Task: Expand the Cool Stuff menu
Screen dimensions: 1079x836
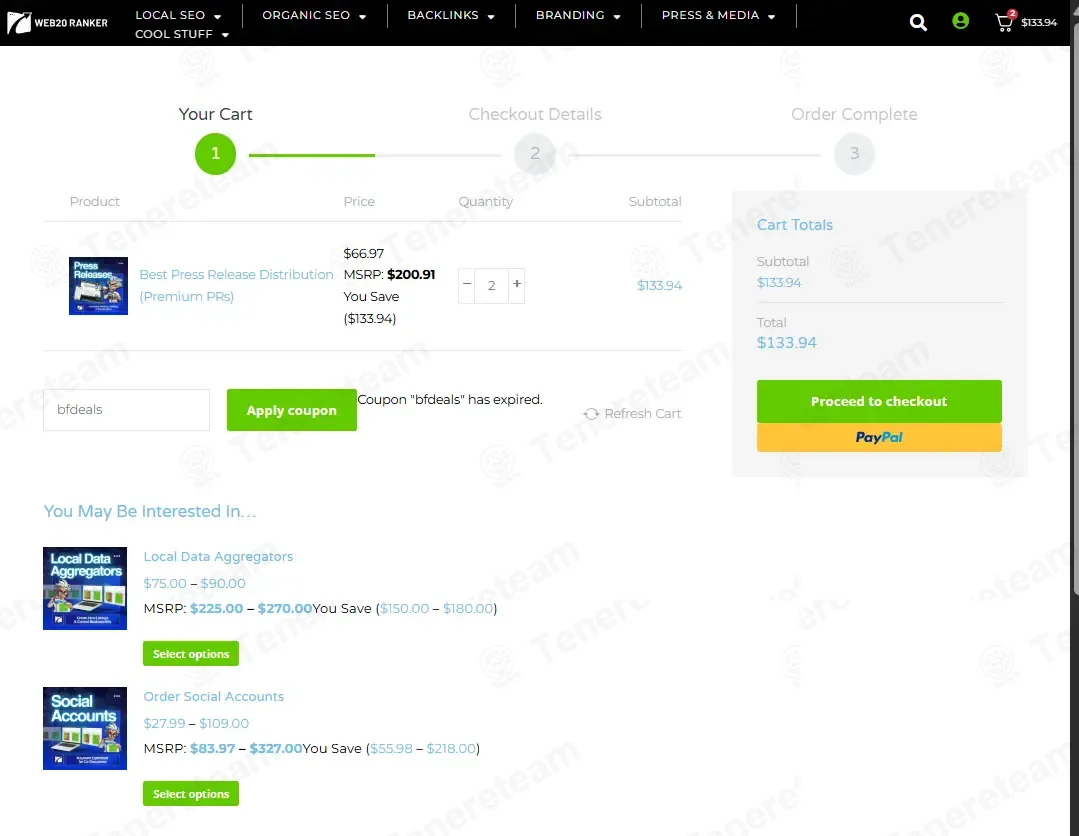Action: pos(182,34)
